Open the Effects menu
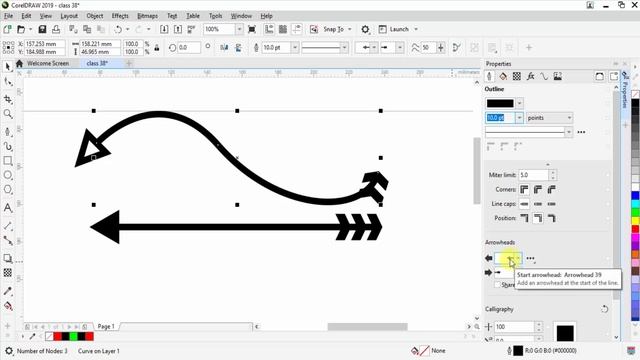 tap(120, 16)
